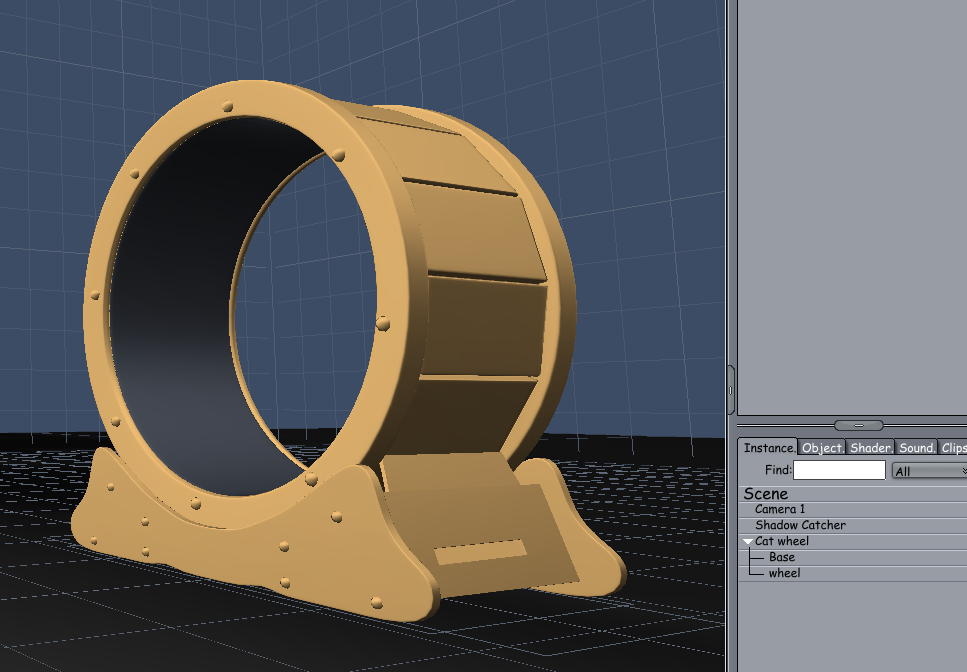Click the vertical viewport splitter handle
This screenshot has height=672, width=967.
(x=731, y=390)
